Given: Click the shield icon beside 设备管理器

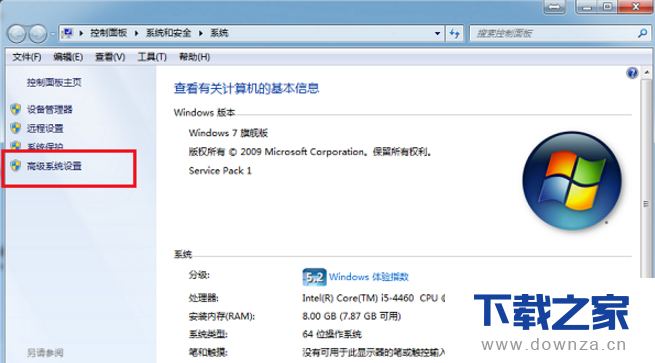Looking at the screenshot, I should [16, 109].
